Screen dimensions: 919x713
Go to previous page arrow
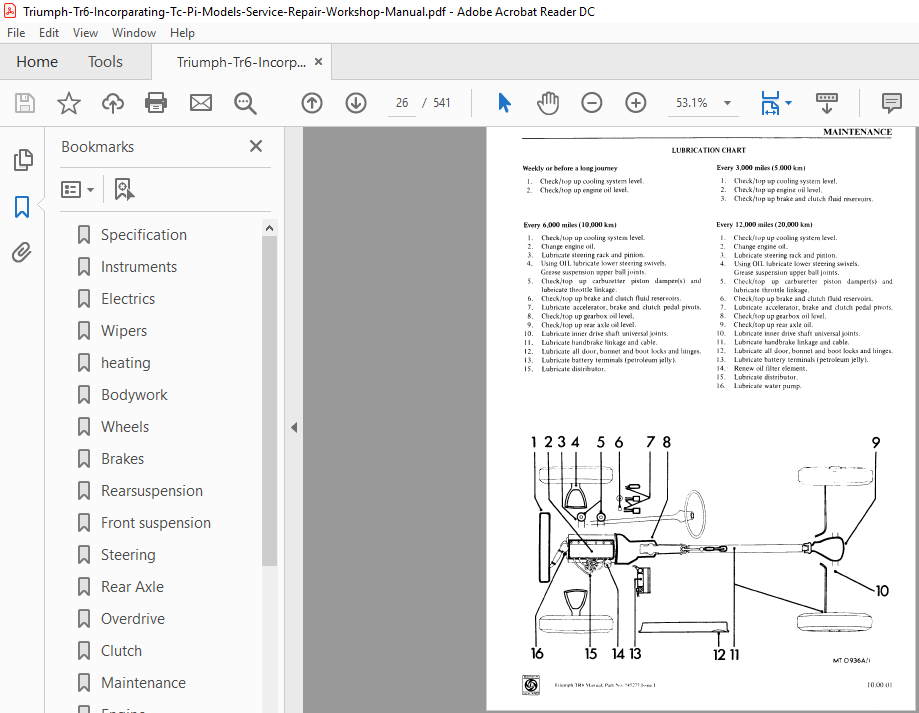312,103
